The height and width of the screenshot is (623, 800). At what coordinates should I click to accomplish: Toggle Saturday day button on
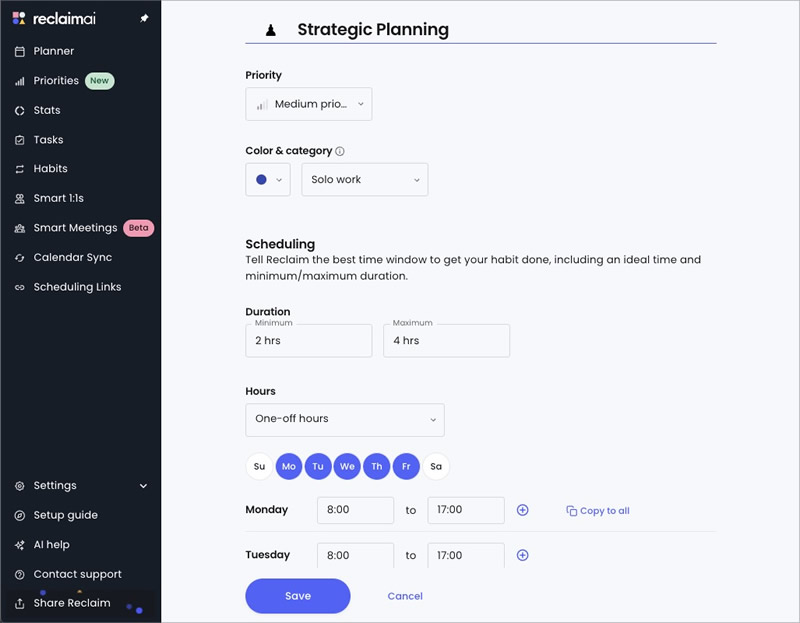(x=436, y=466)
